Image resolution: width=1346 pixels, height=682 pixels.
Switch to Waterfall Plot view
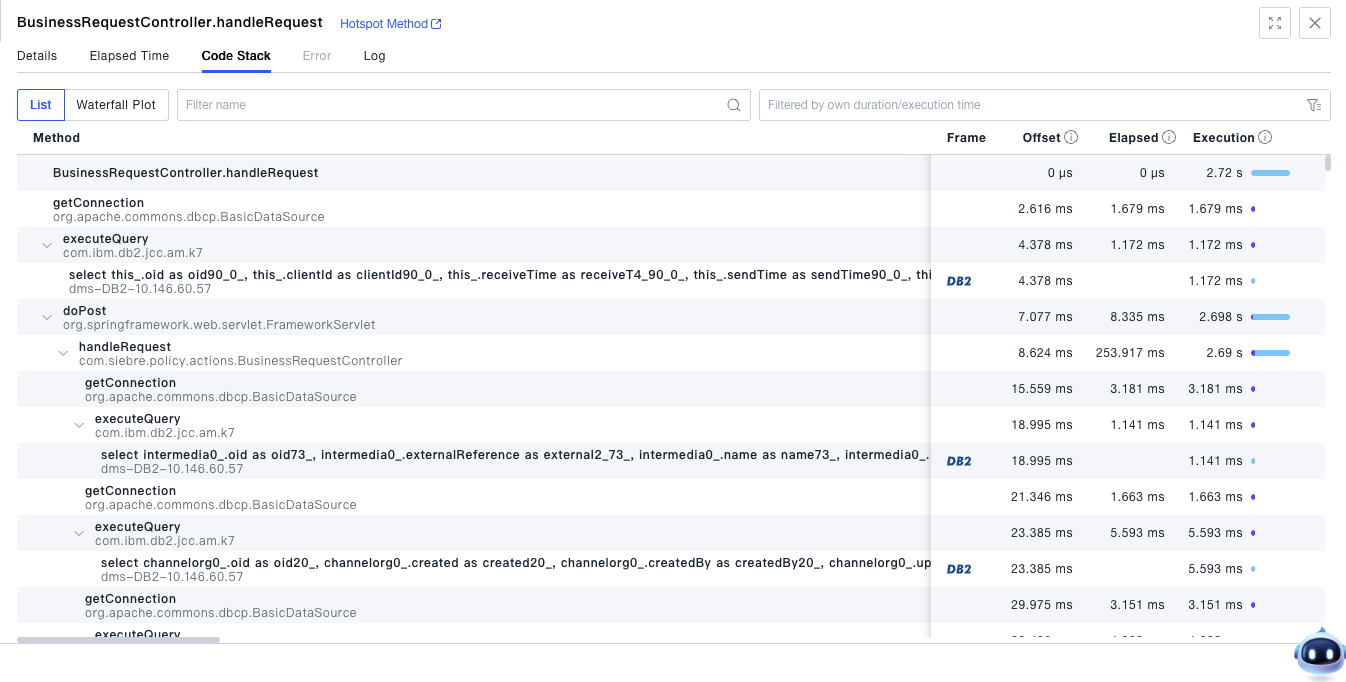click(x=116, y=105)
